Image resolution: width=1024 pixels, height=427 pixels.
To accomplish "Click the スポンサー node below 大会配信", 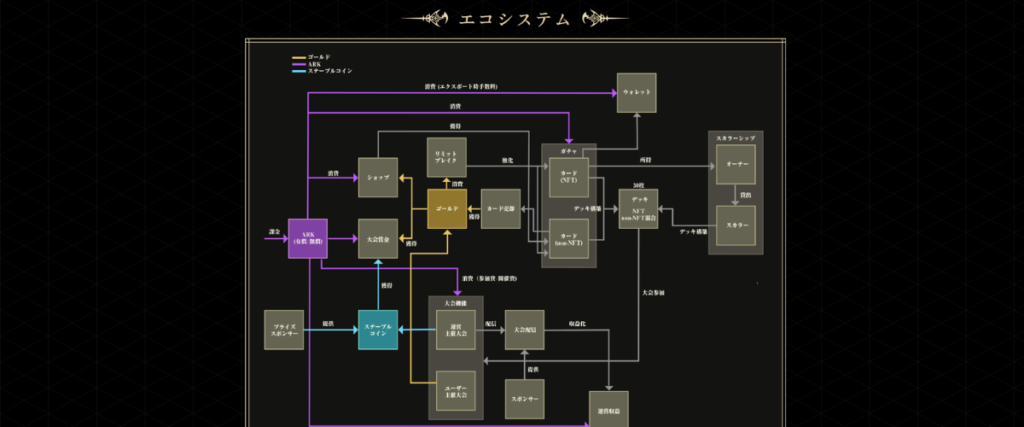I will click(524, 398).
